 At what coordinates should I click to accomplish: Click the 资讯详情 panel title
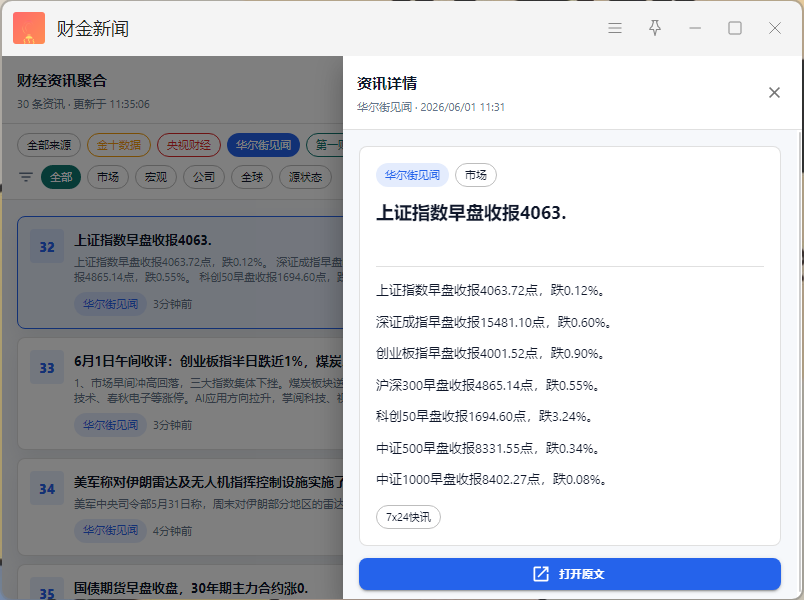point(387,84)
